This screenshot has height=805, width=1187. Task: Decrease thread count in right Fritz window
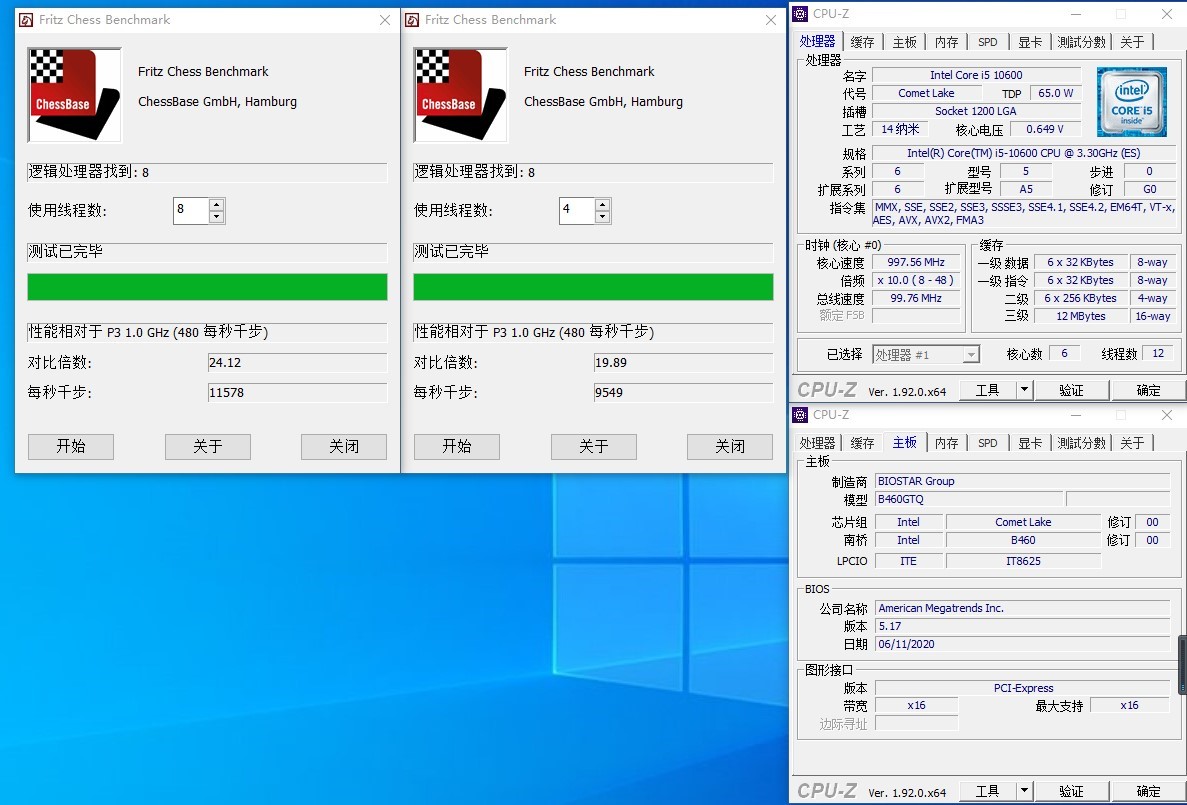coord(603,217)
